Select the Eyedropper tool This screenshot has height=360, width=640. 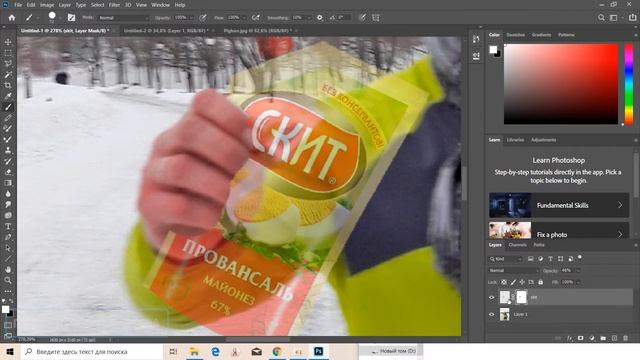(x=8, y=96)
